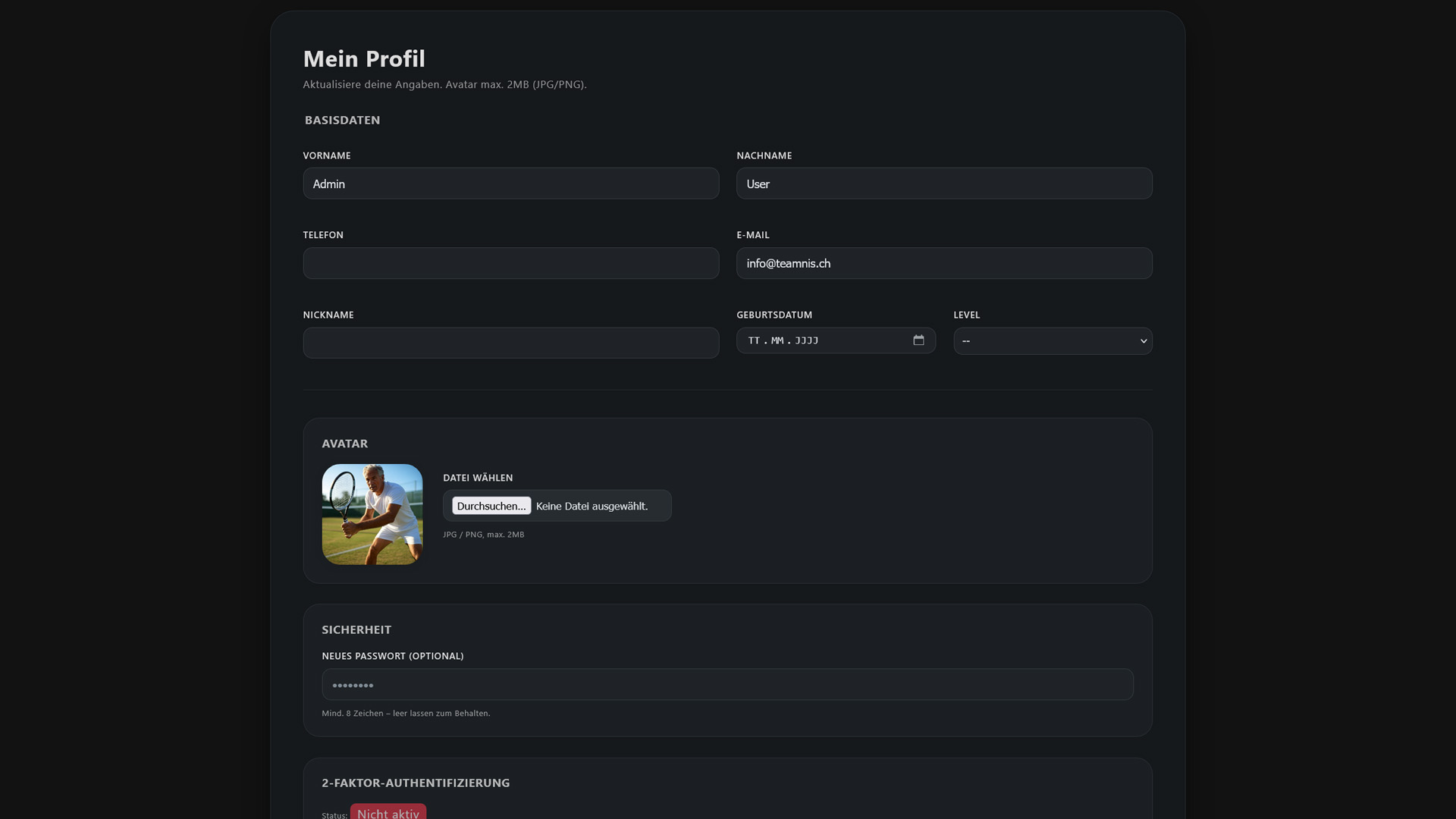
Task: Click the Nachname field containing User
Action: pos(944,184)
